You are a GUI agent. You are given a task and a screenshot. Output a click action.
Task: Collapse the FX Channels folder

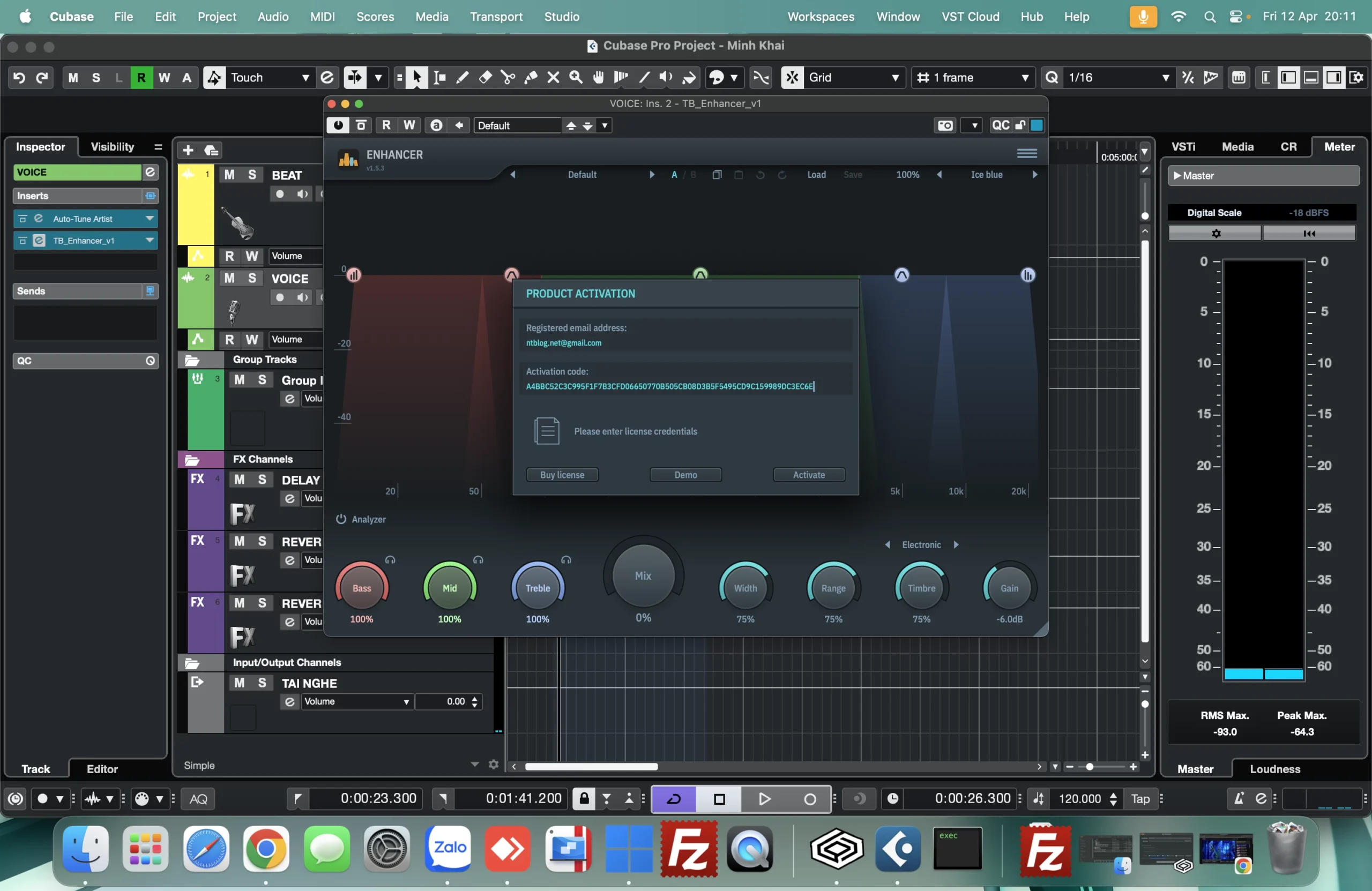[x=191, y=459]
